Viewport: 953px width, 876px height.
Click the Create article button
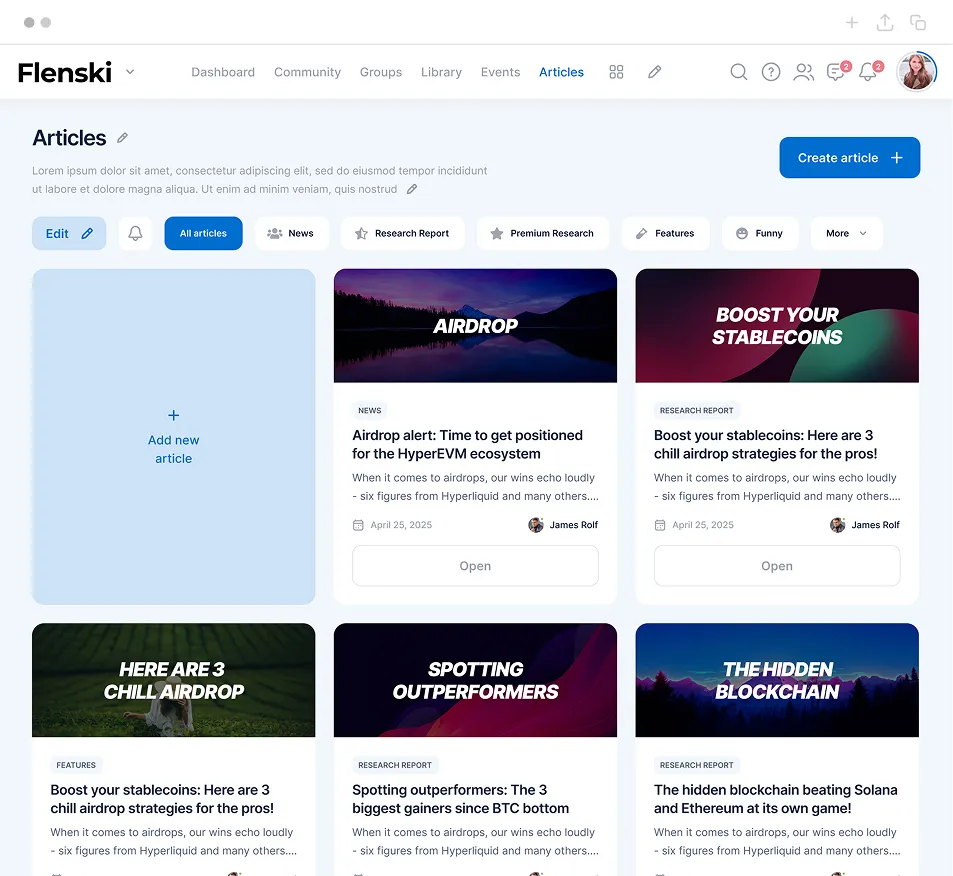849,158
